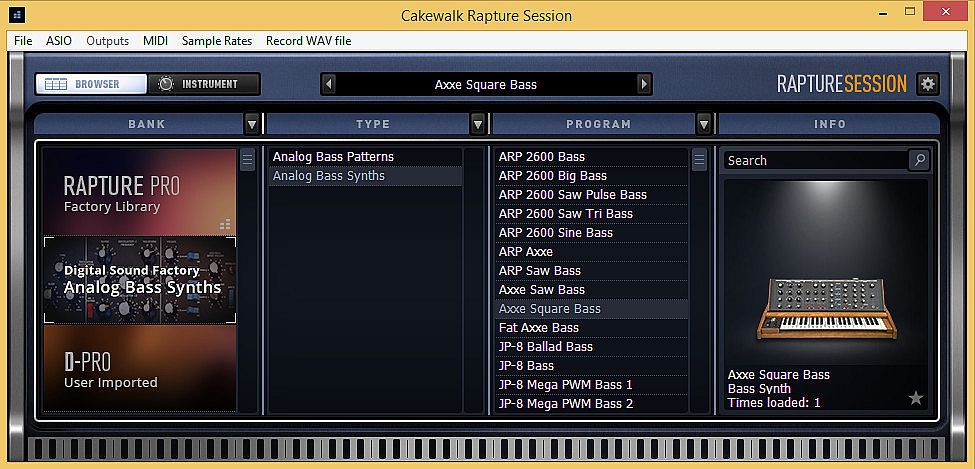
Task: Select the D-Pro User Imported bank
Action: [139, 368]
